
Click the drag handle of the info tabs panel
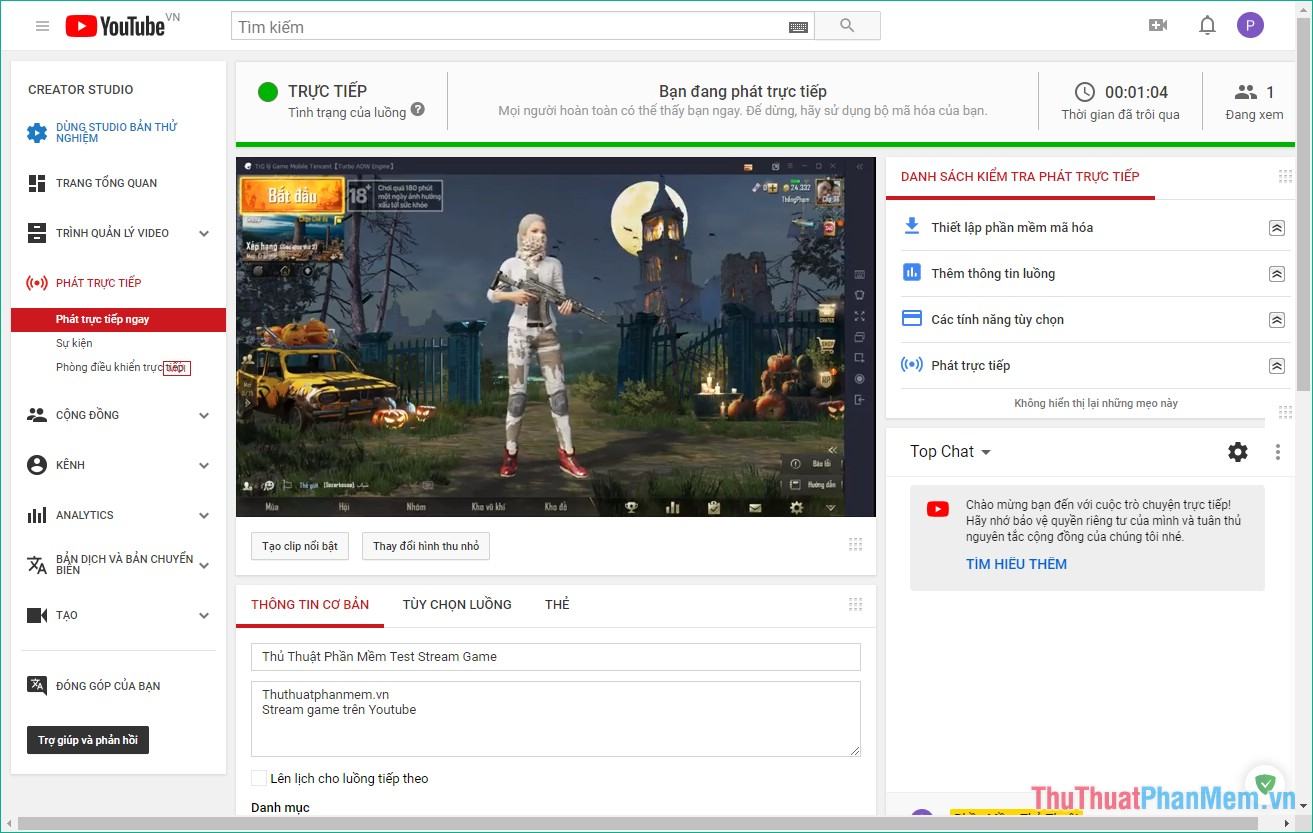855,604
